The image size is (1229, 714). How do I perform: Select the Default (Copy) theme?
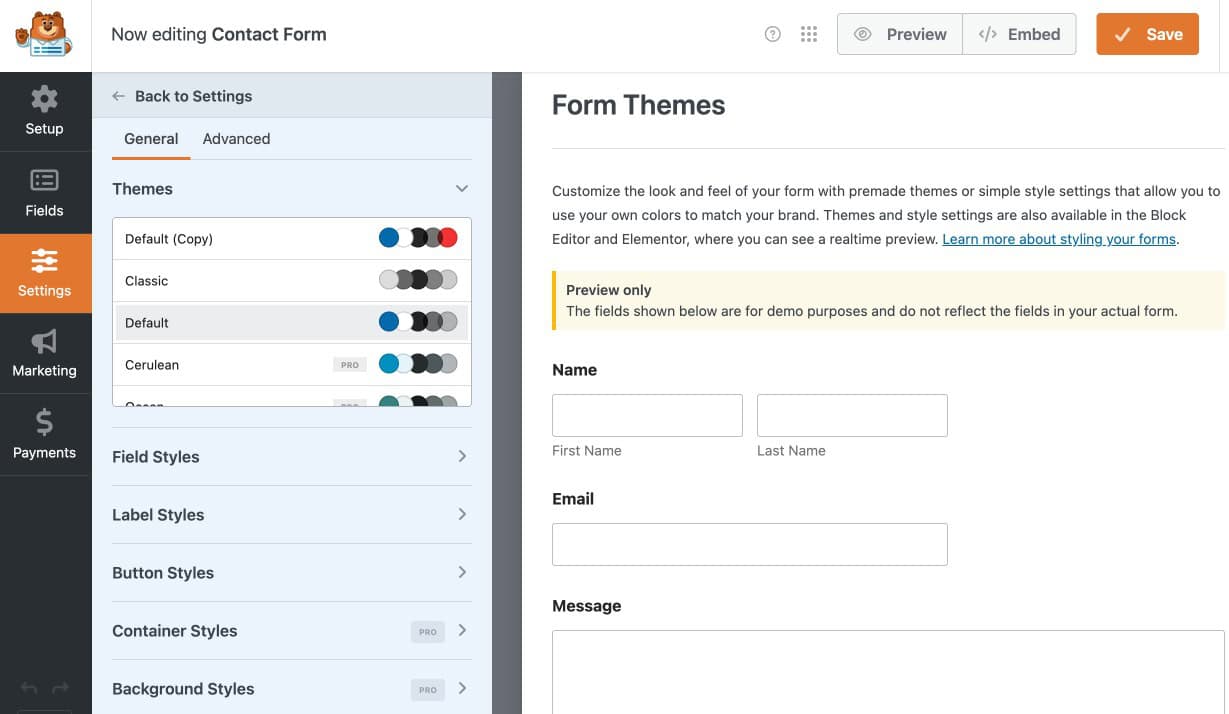tap(292, 239)
